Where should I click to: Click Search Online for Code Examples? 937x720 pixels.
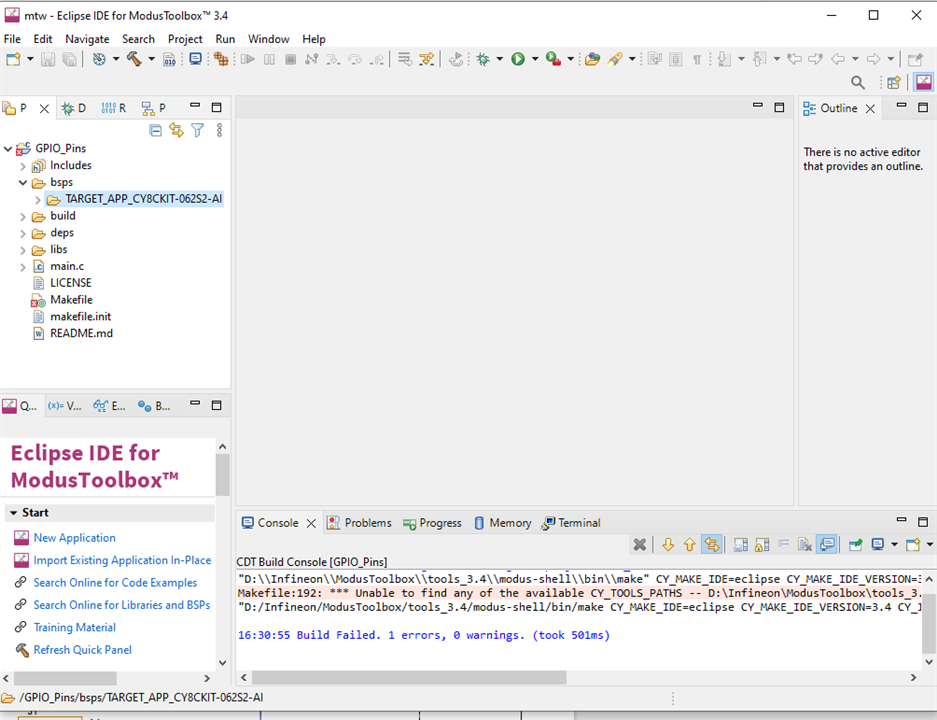(x=115, y=583)
